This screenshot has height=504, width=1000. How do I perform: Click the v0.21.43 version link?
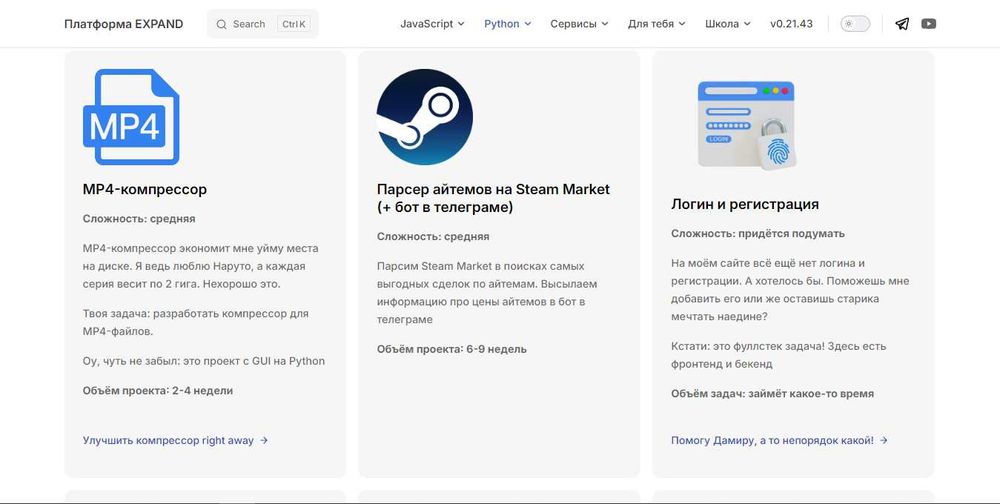pyautogui.click(x=791, y=24)
